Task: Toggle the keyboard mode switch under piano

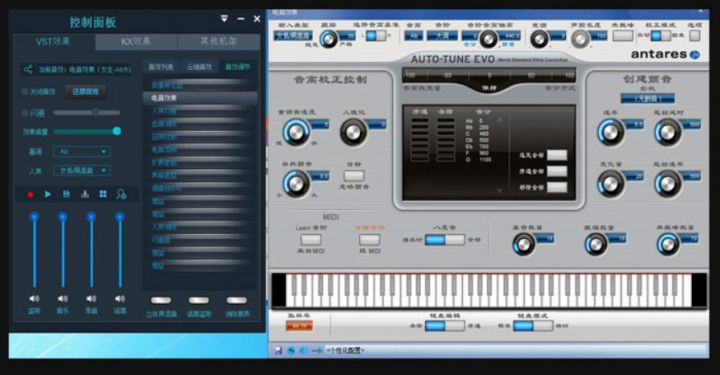Action: click(533, 326)
